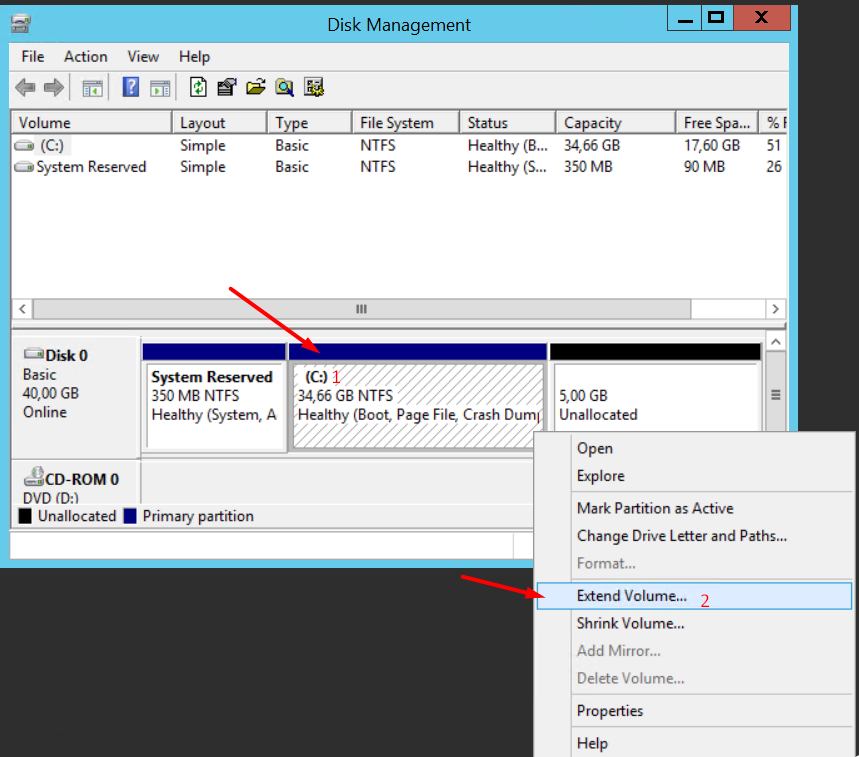Open the Help menu in menu bar
859x757 pixels.
(194, 56)
